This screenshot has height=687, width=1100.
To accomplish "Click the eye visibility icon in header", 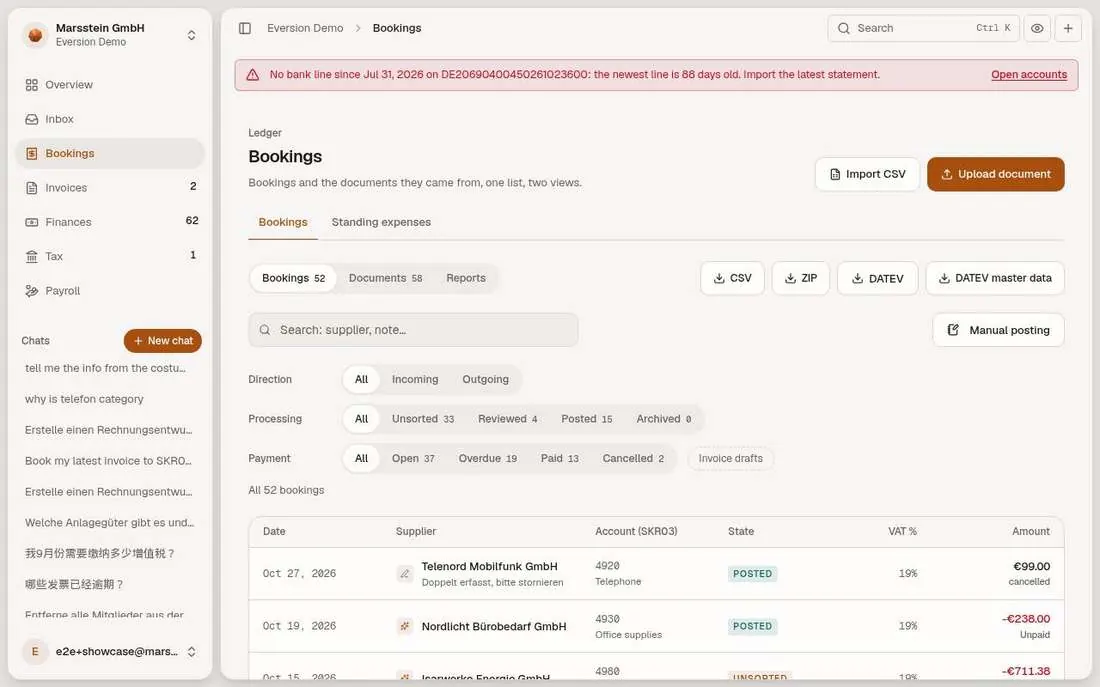I will [x=1037, y=28].
